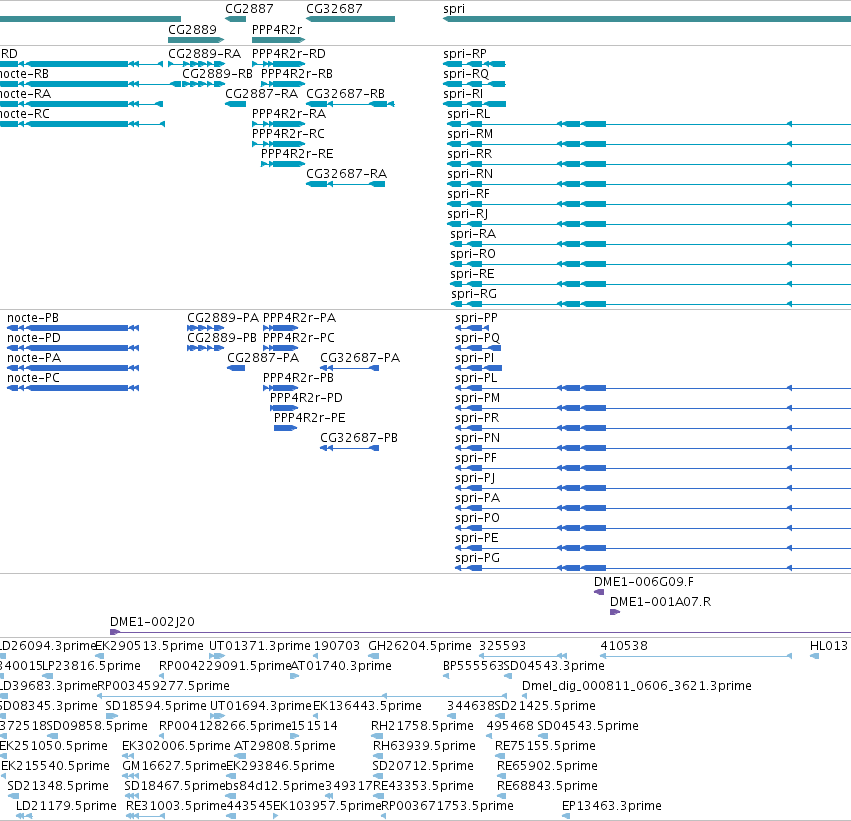Select the DME1-001A07.R feature label
Viewport: 851px width, 821px height.
click(x=661, y=602)
